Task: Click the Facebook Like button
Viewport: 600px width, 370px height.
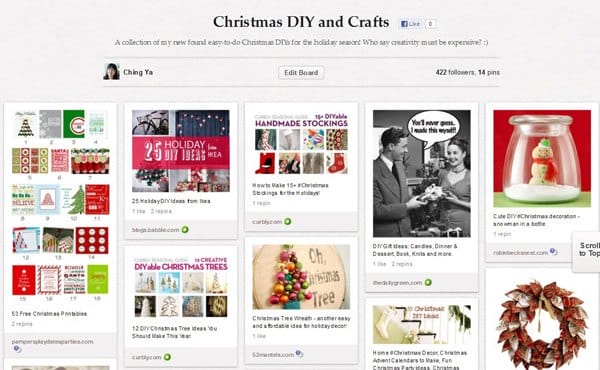Action: (410, 24)
